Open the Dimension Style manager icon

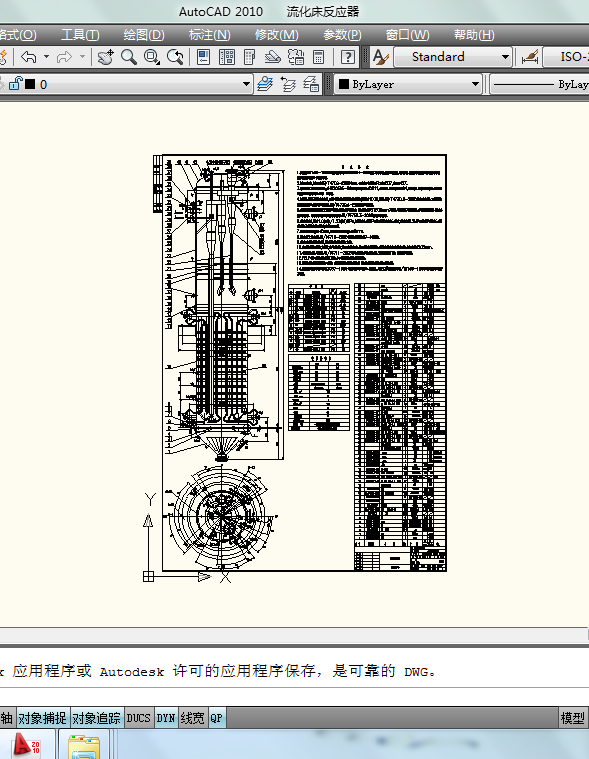(x=529, y=57)
